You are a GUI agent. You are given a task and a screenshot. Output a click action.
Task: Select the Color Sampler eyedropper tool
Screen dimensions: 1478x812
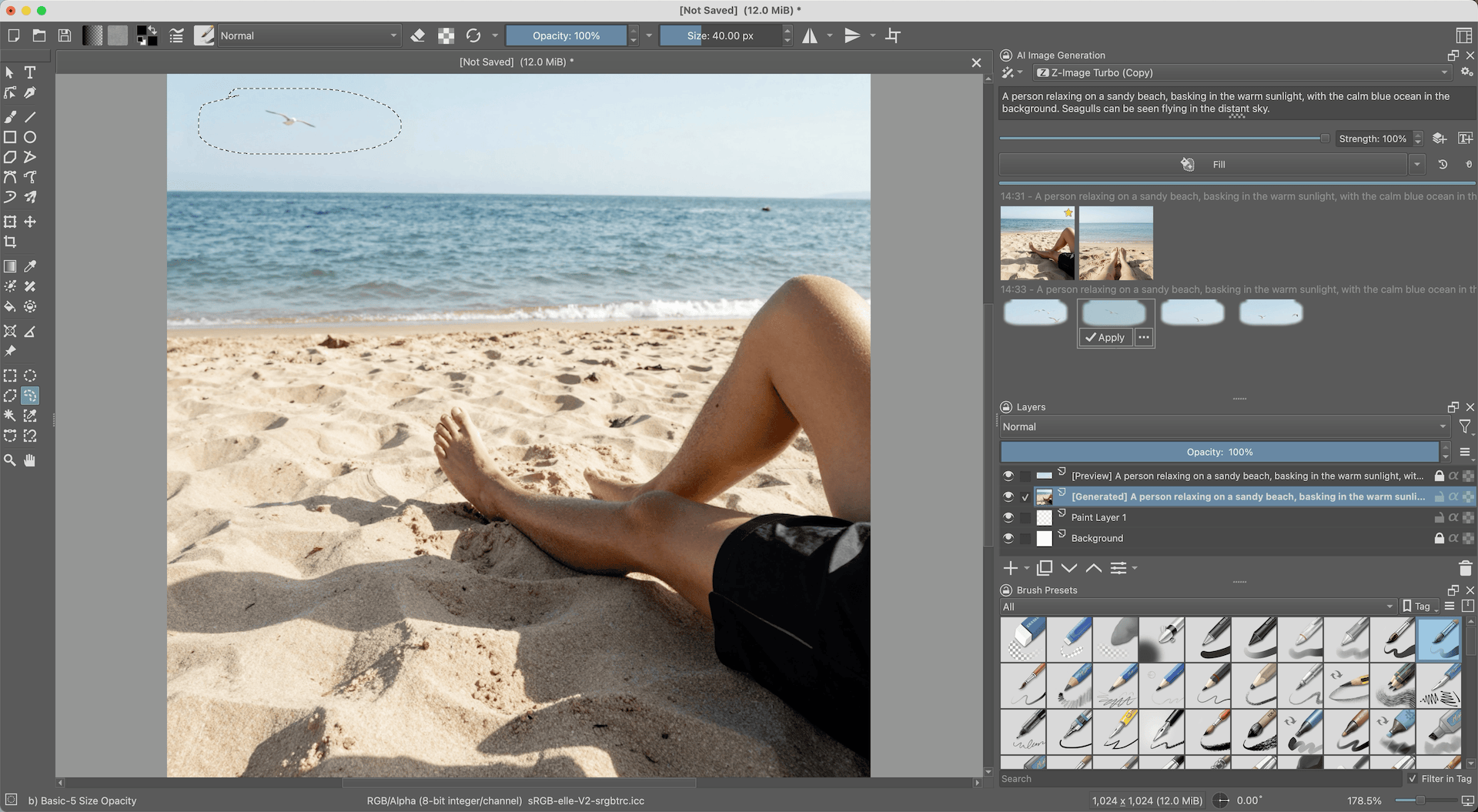(31, 266)
